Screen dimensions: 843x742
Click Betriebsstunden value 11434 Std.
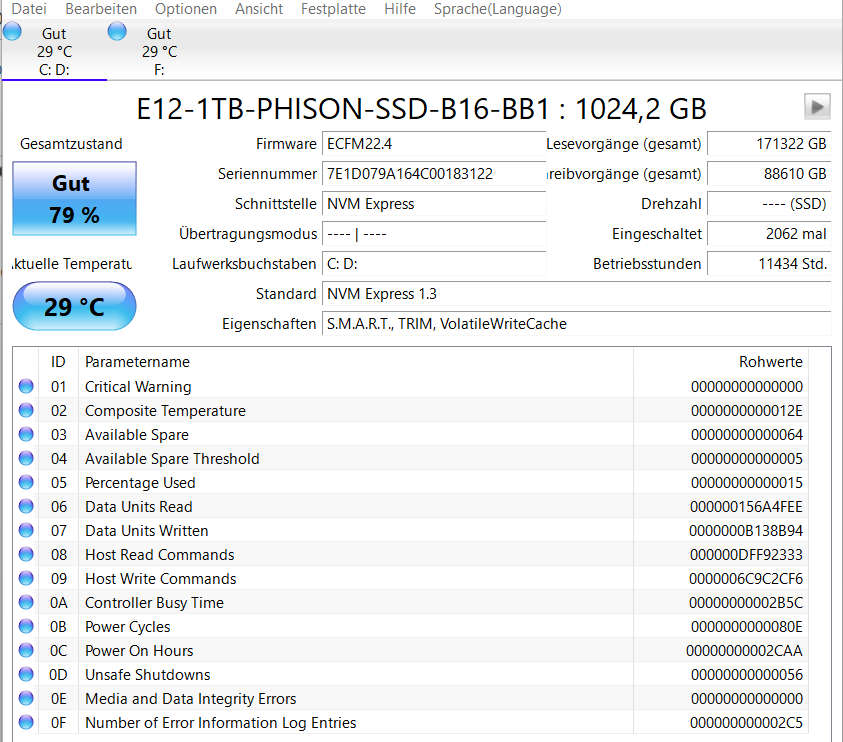(x=769, y=265)
